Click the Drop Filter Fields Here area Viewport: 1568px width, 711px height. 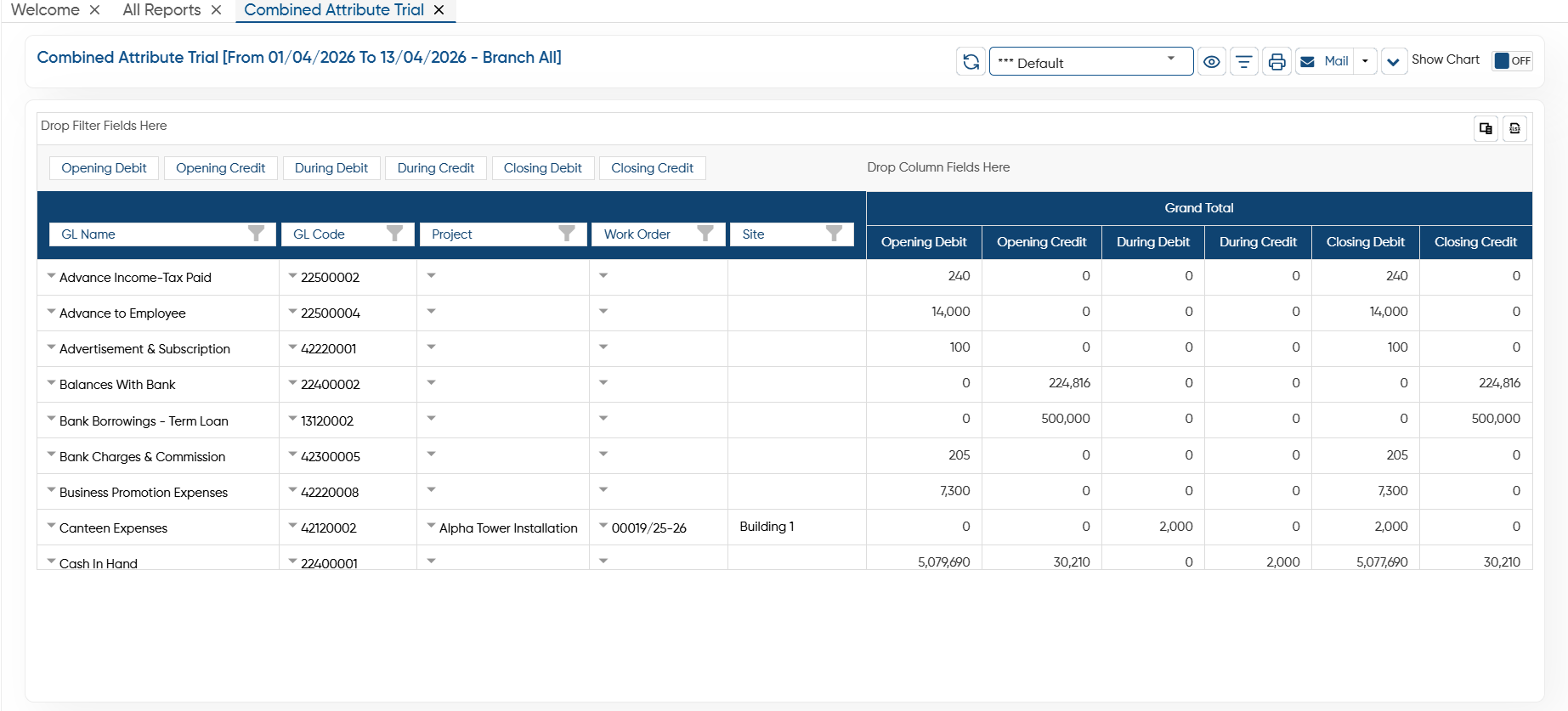pyautogui.click(x=104, y=126)
